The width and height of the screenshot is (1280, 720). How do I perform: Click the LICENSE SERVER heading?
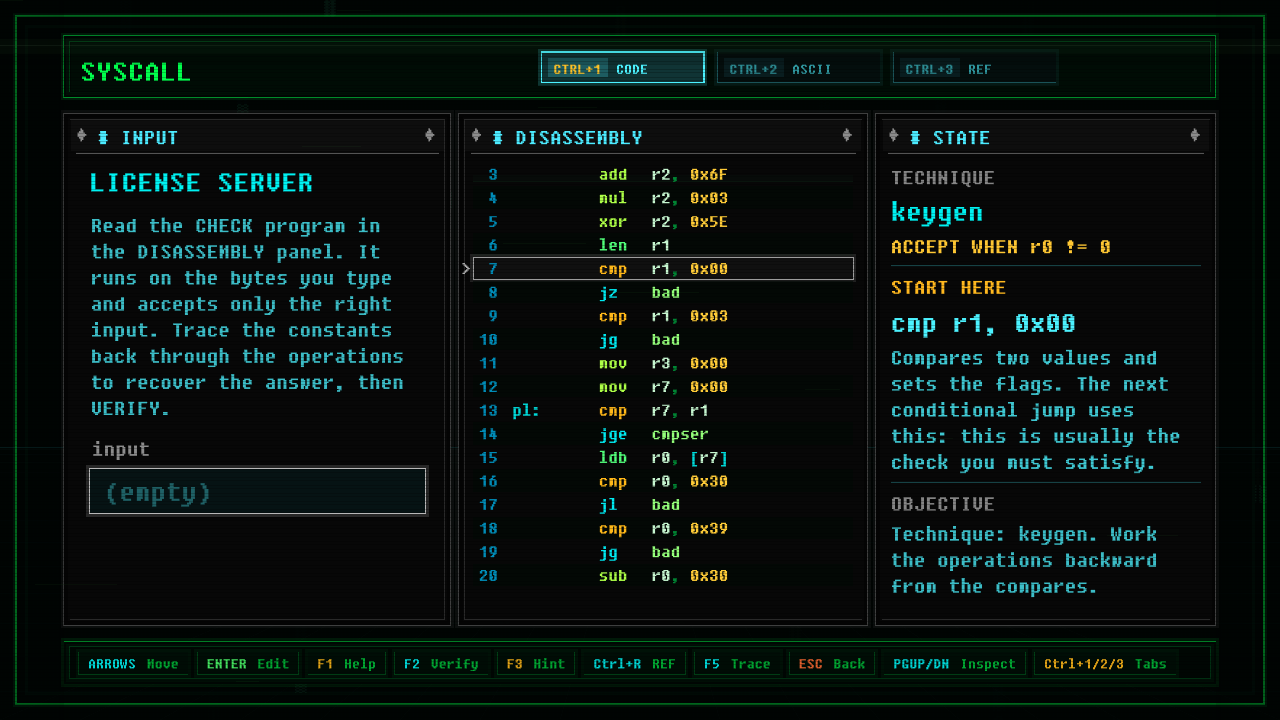(x=201, y=183)
